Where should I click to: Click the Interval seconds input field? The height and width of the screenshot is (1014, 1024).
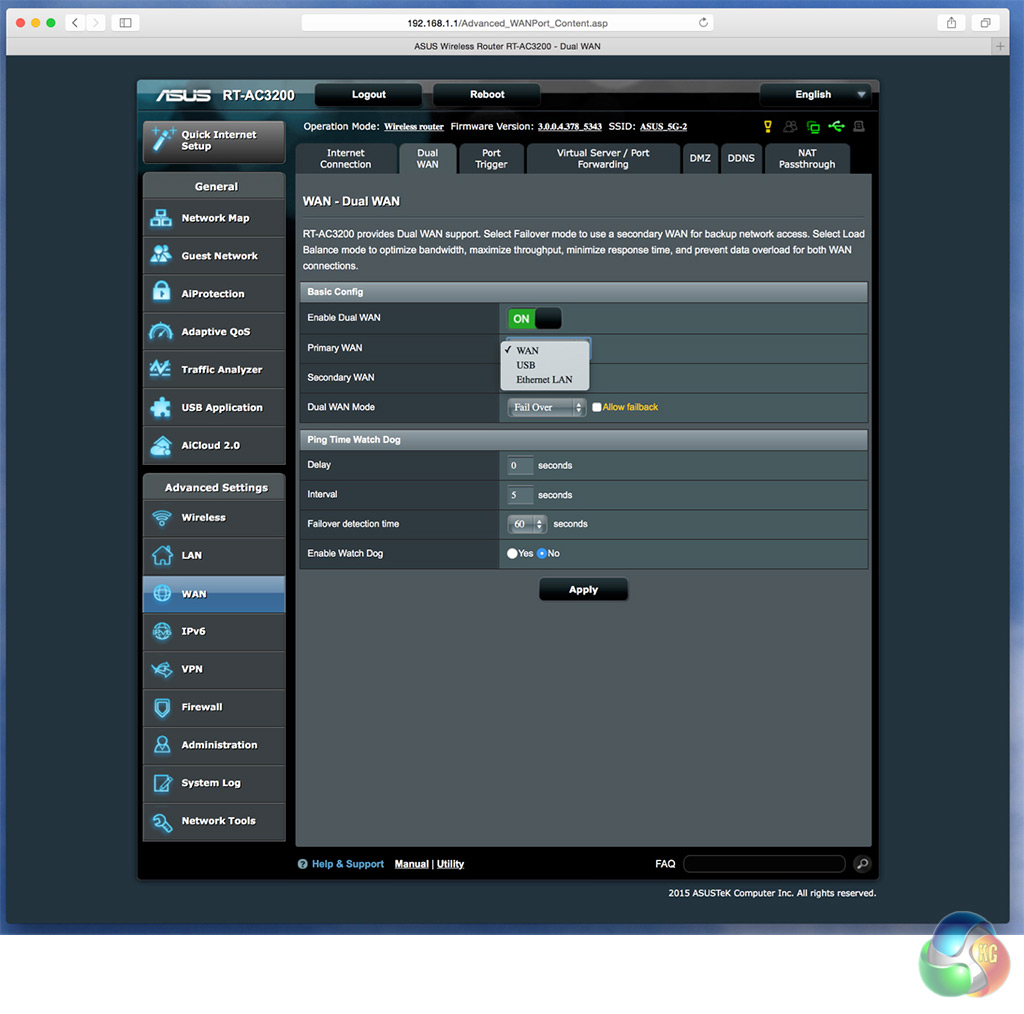(520, 495)
